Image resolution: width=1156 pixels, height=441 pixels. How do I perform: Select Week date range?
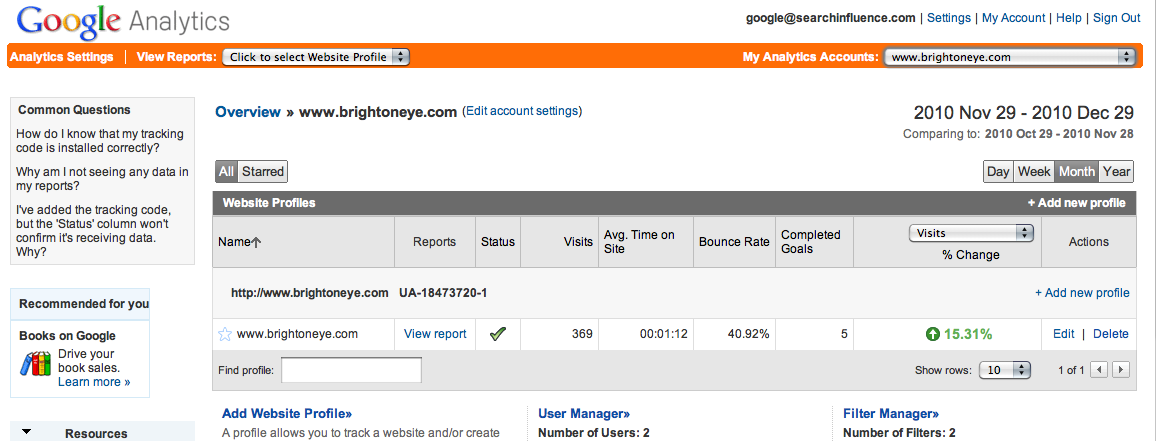click(x=1034, y=171)
